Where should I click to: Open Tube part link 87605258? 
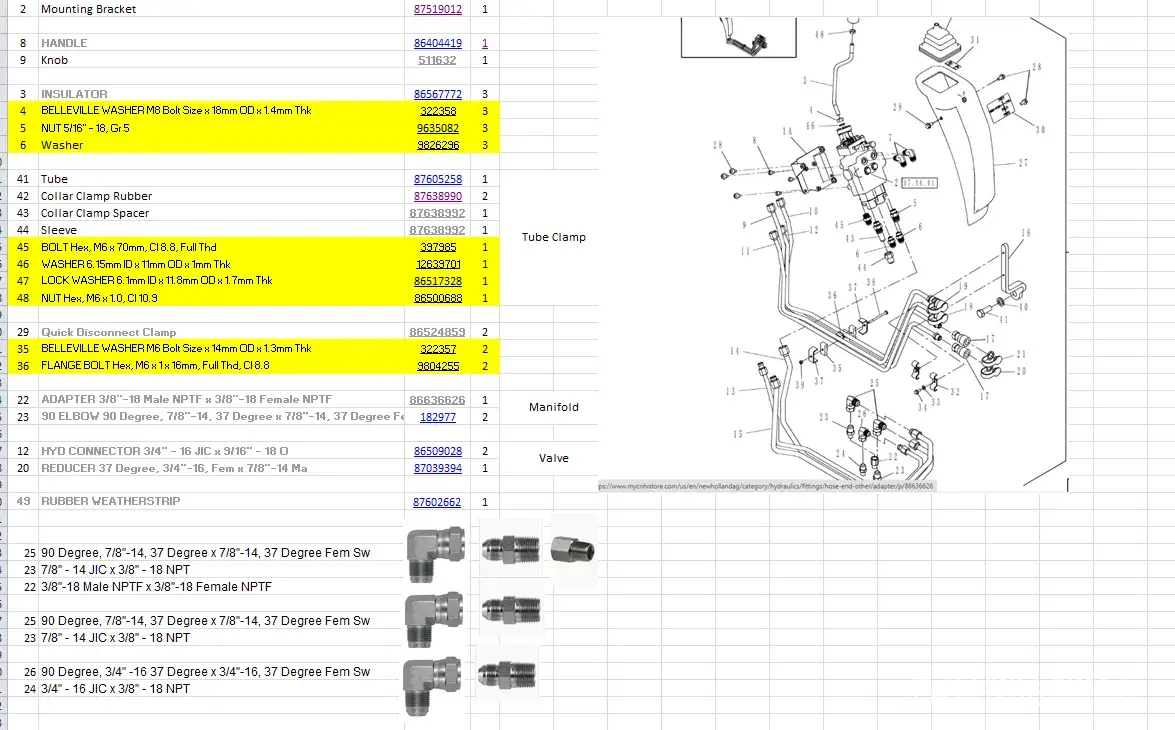[438, 179]
